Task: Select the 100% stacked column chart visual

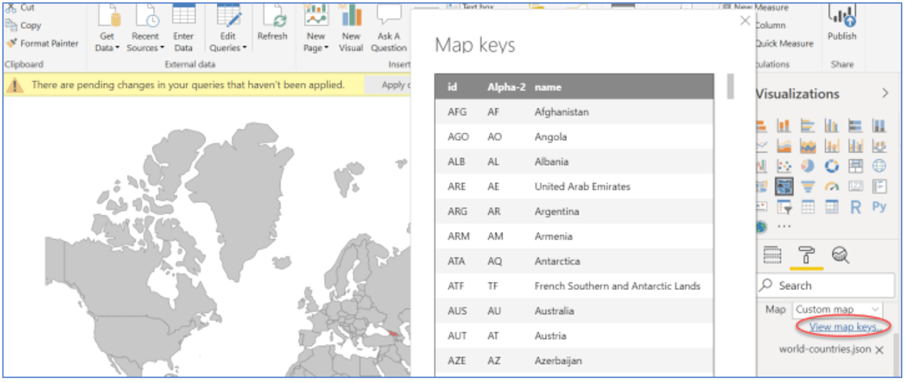Action: click(x=879, y=125)
